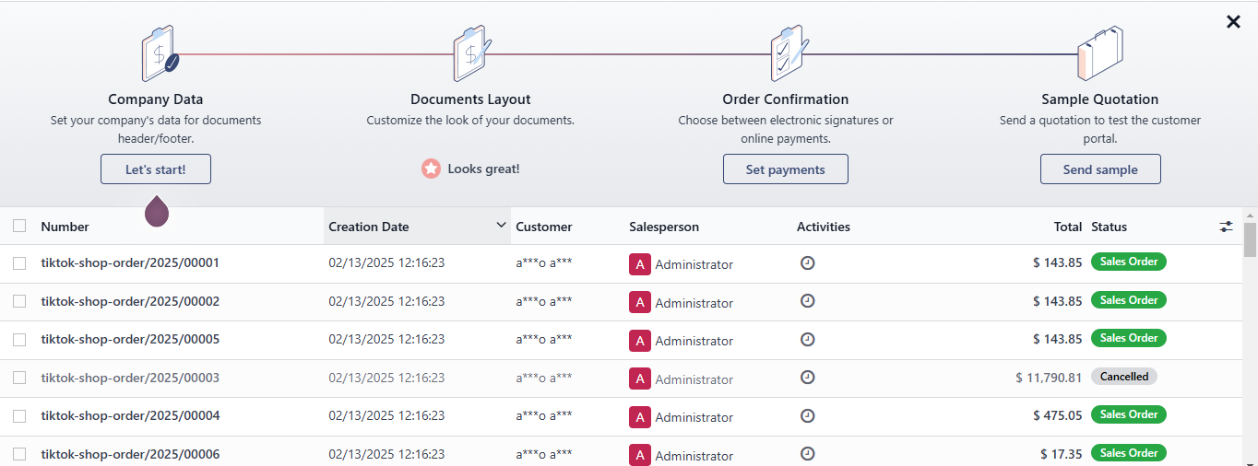Click the purple onboarding tooltip drop

pyautogui.click(x=157, y=211)
